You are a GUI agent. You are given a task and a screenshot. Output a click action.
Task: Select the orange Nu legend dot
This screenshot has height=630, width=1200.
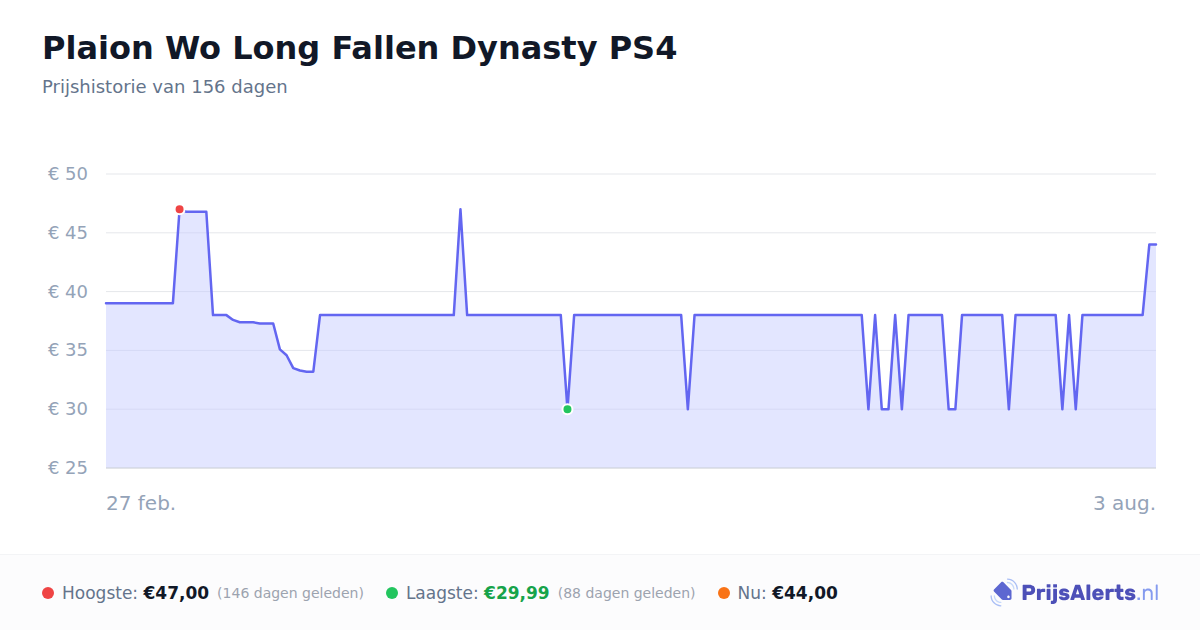(x=724, y=593)
